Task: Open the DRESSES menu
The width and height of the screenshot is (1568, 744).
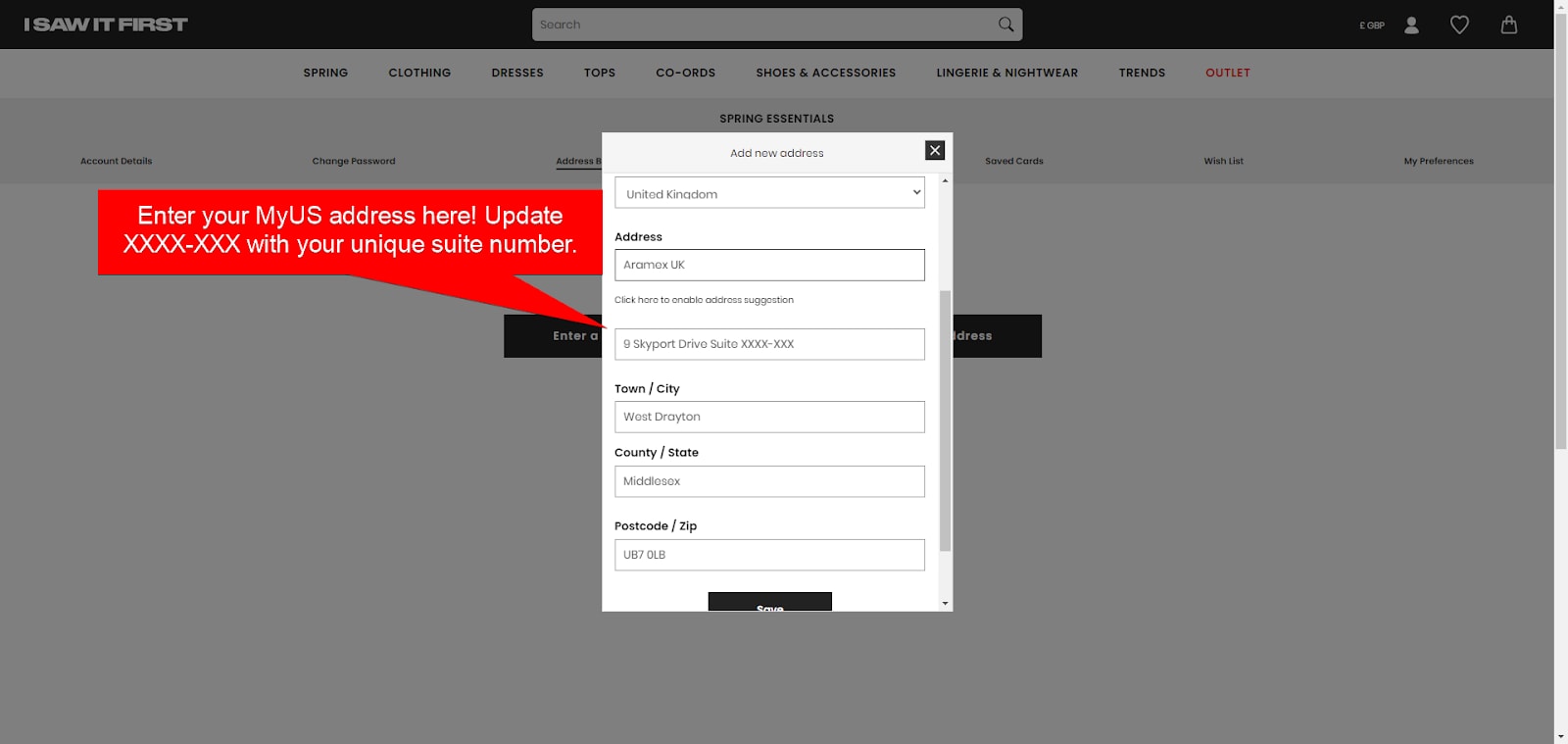Action: pos(517,73)
